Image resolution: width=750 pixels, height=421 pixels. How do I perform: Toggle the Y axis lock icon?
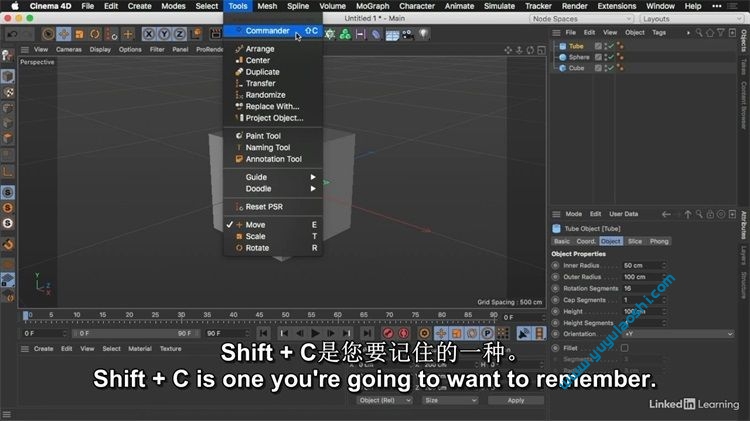pyautogui.click(x=163, y=34)
